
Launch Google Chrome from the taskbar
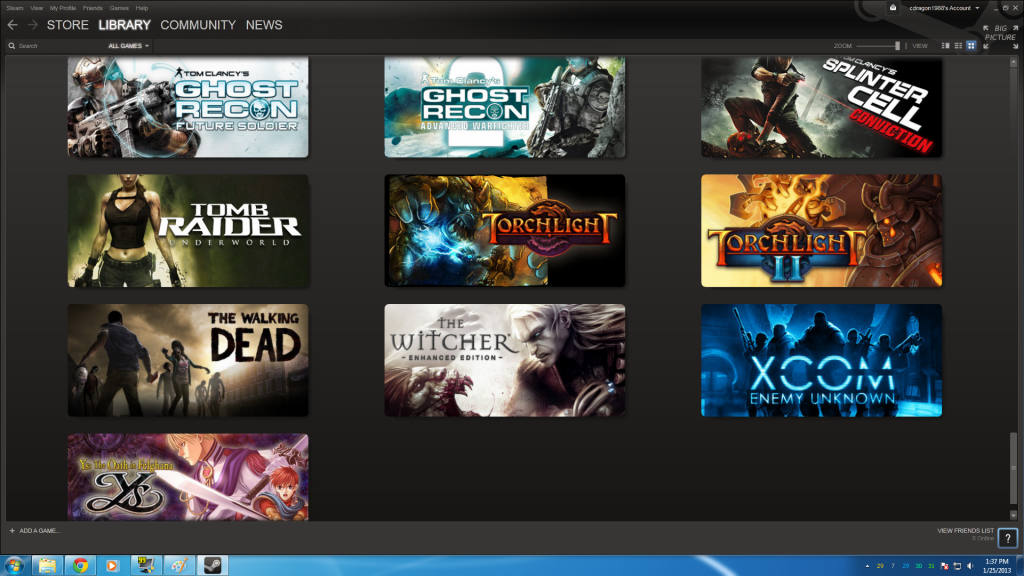click(80, 566)
